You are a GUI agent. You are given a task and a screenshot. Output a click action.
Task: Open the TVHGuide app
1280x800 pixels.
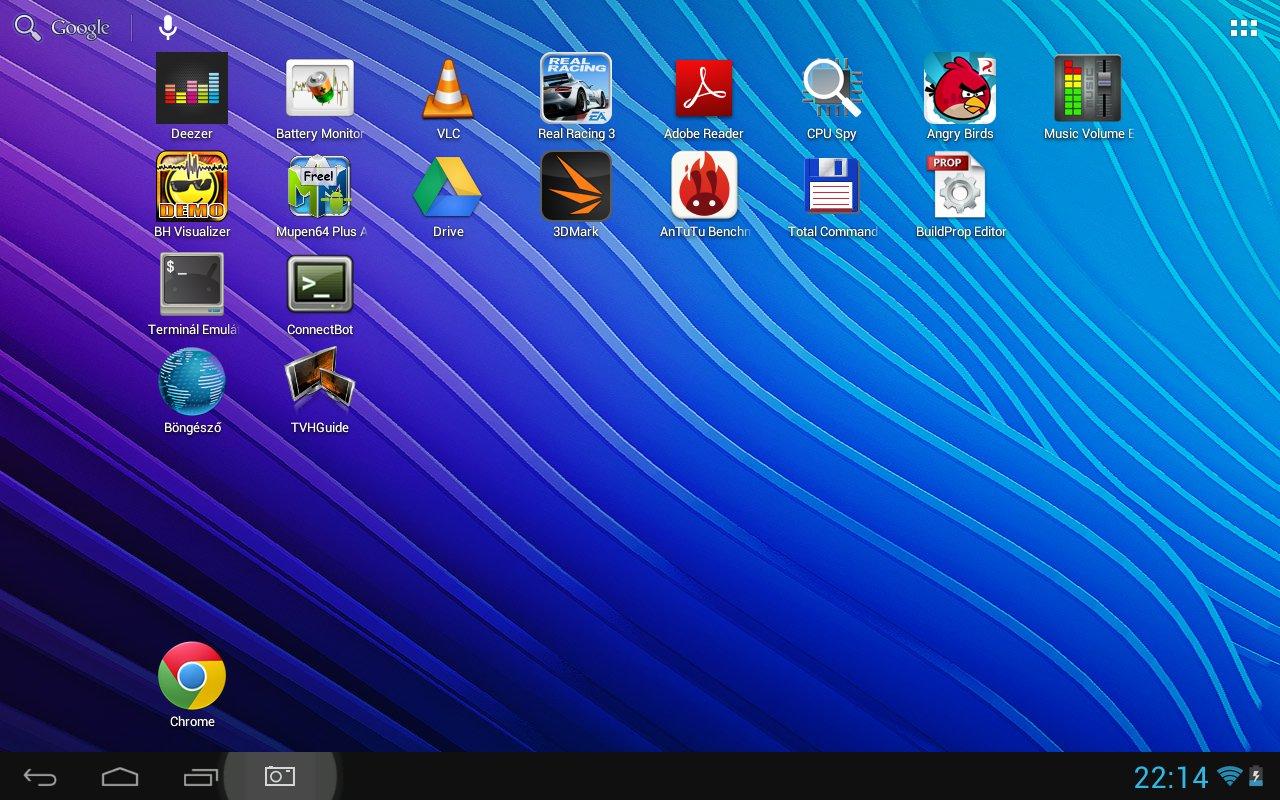320,390
